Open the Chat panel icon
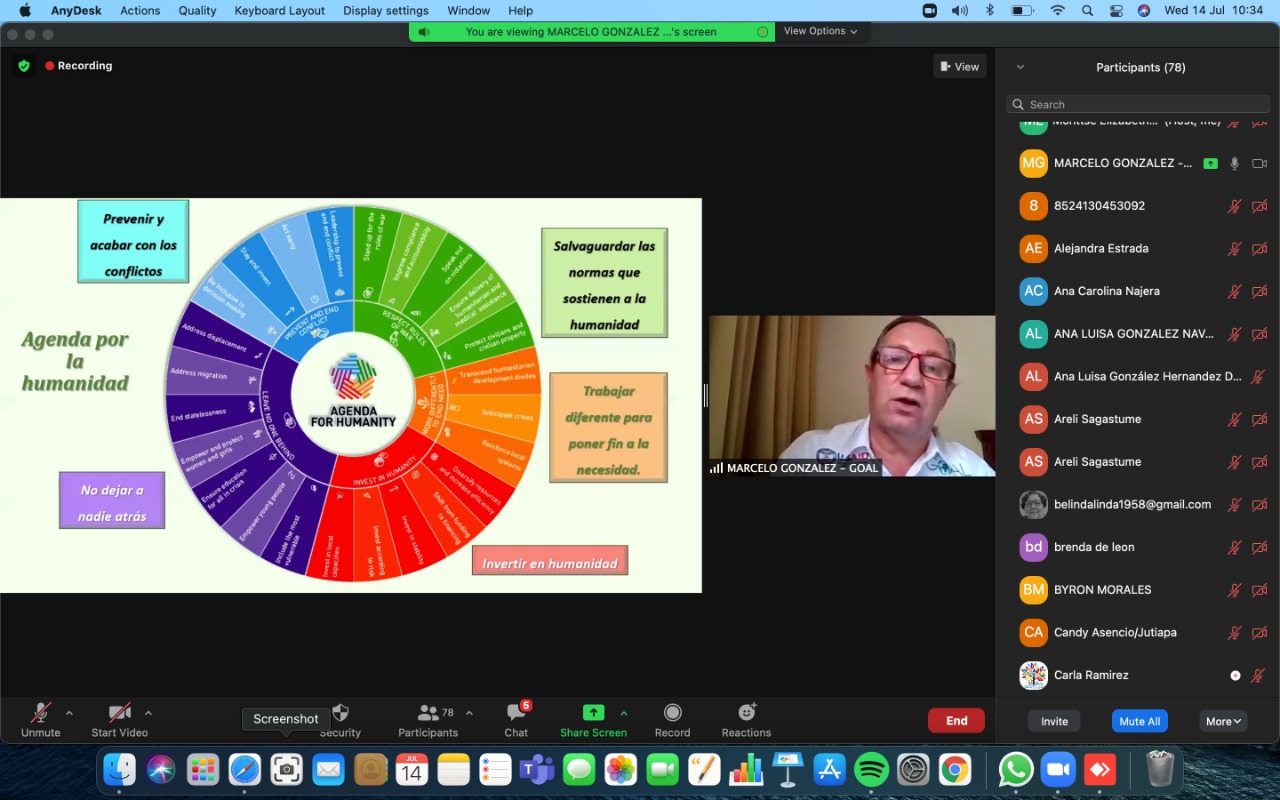Viewport: 1280px width, 800px height. point(516,713)
